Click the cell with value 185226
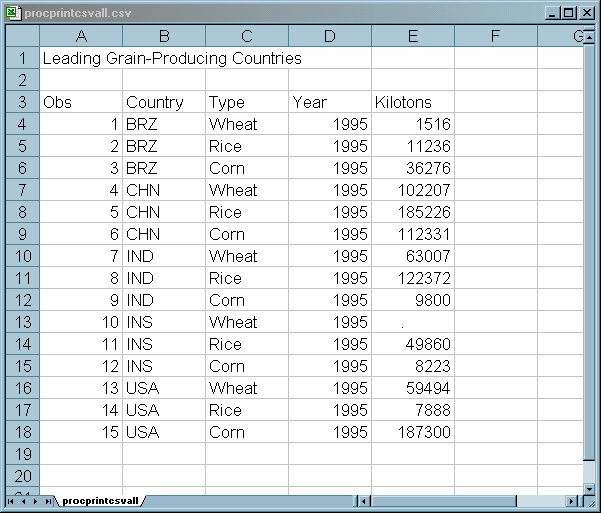 [x=413, y=212]
